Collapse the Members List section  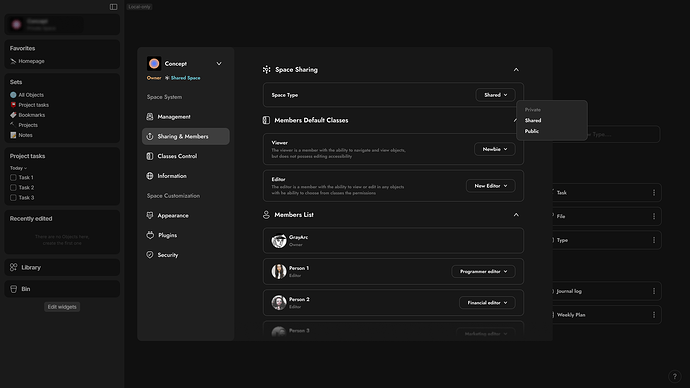coord(516,215)
